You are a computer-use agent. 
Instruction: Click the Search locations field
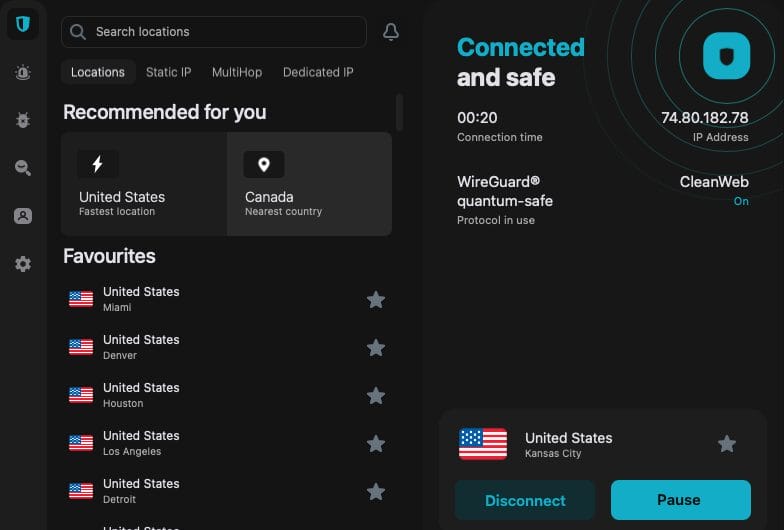[x=214, y=32]
